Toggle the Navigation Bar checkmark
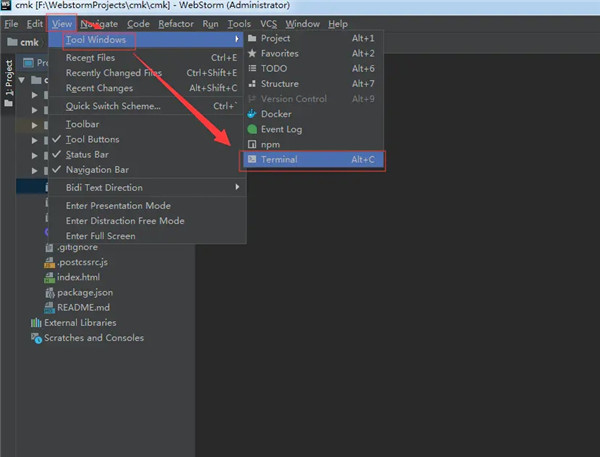This screenshot has height=457, width=600. pos(57,169)
